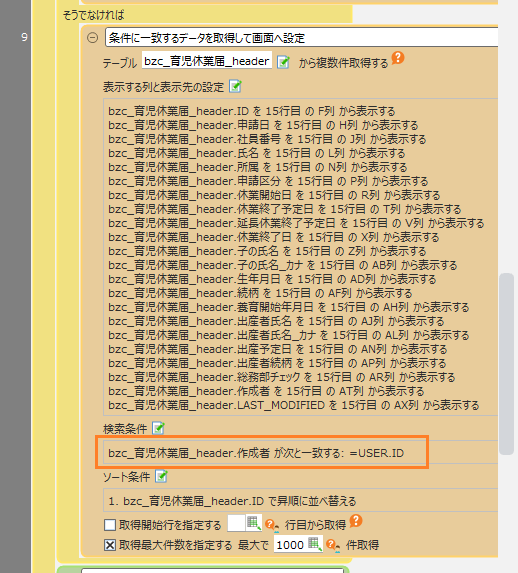This screenshot has height=573, width=518.
Task: Select row header.養育開始年月日 の AH列
Action: 288,307
